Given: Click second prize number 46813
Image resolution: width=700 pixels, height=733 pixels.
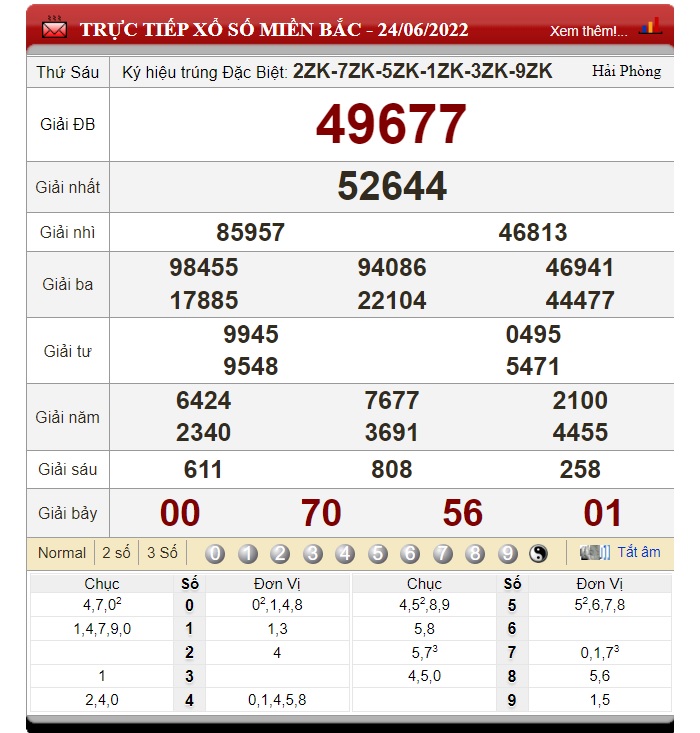Looking at the screenshot, I should click(533, 232).
